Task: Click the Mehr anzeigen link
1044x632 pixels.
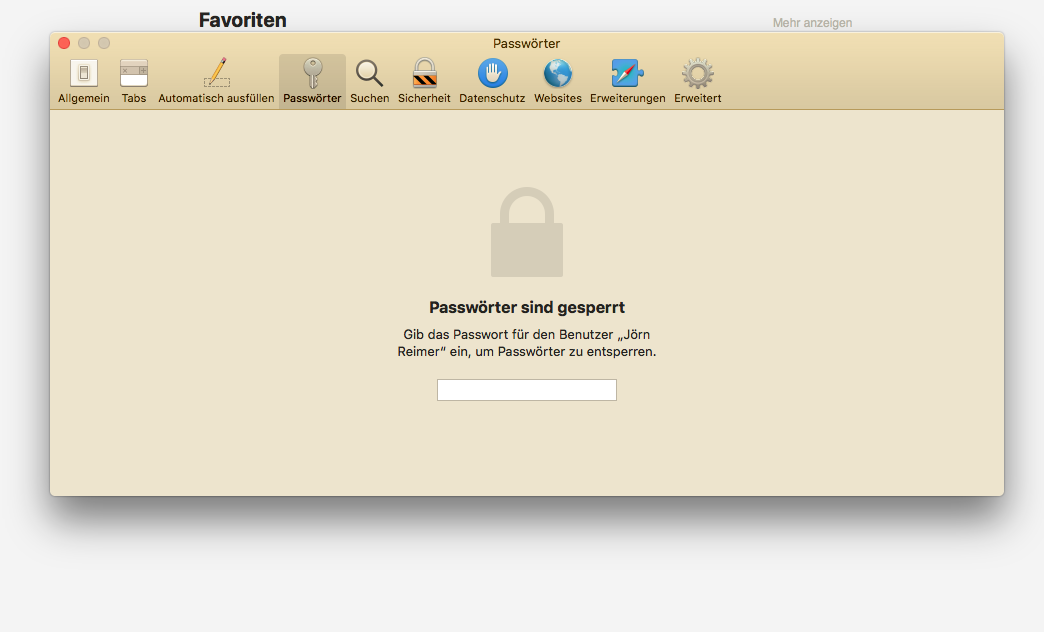Action: (x=812, y=23)
